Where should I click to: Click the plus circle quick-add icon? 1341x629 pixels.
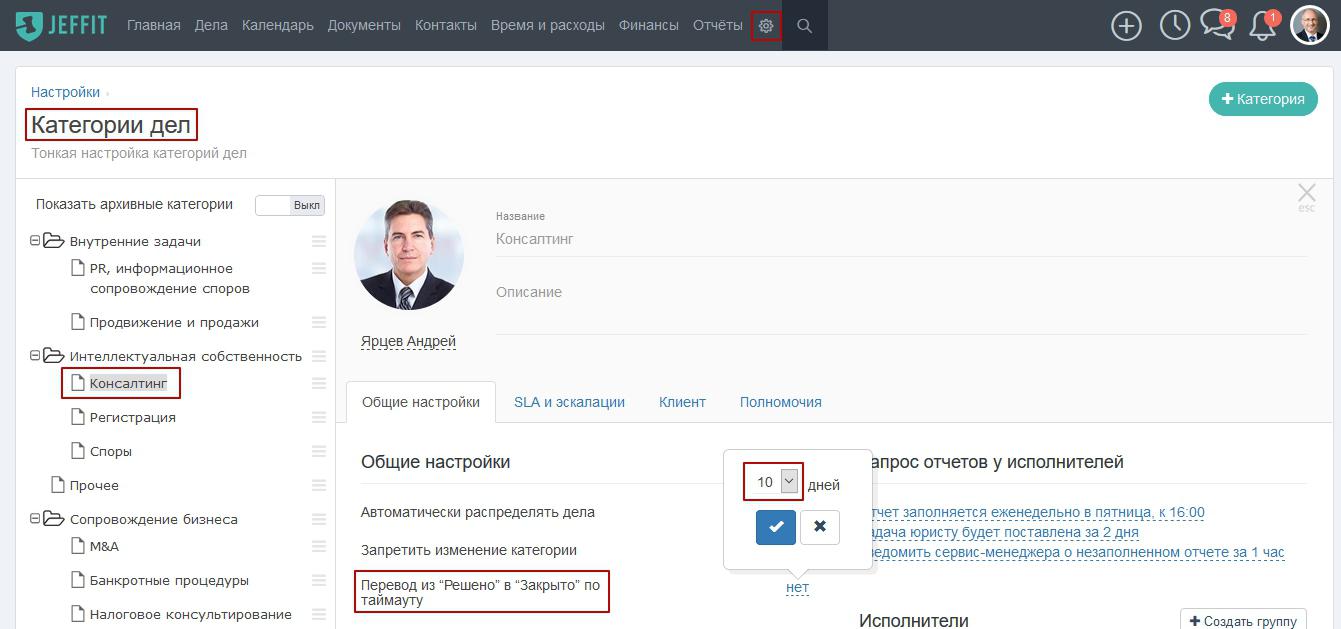[x=1126, y=26]
